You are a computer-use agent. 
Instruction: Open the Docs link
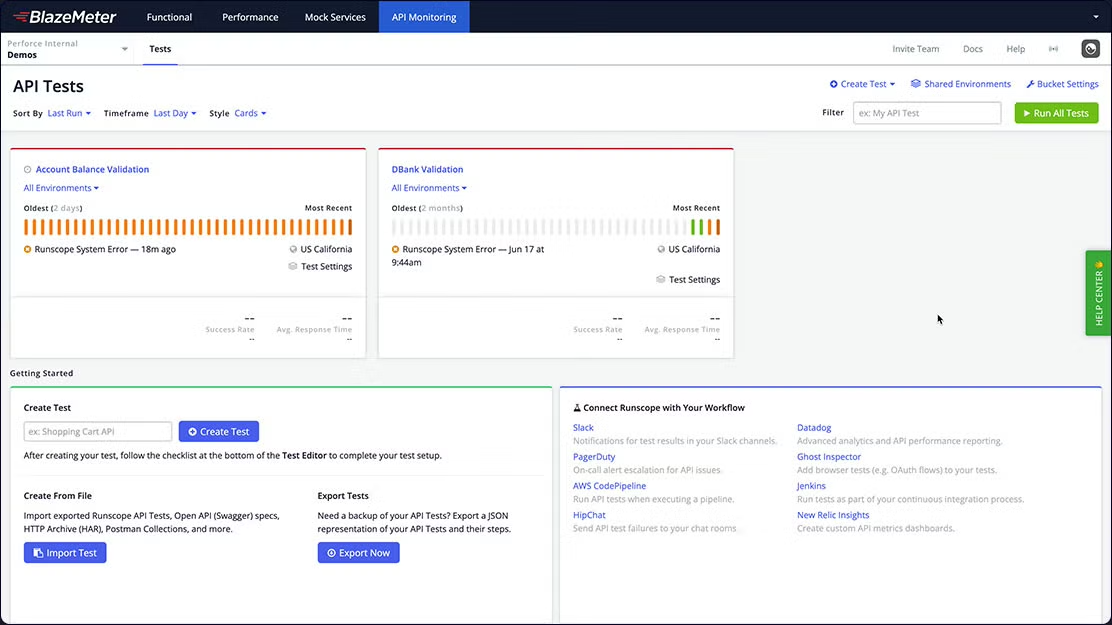pos(972,49)
